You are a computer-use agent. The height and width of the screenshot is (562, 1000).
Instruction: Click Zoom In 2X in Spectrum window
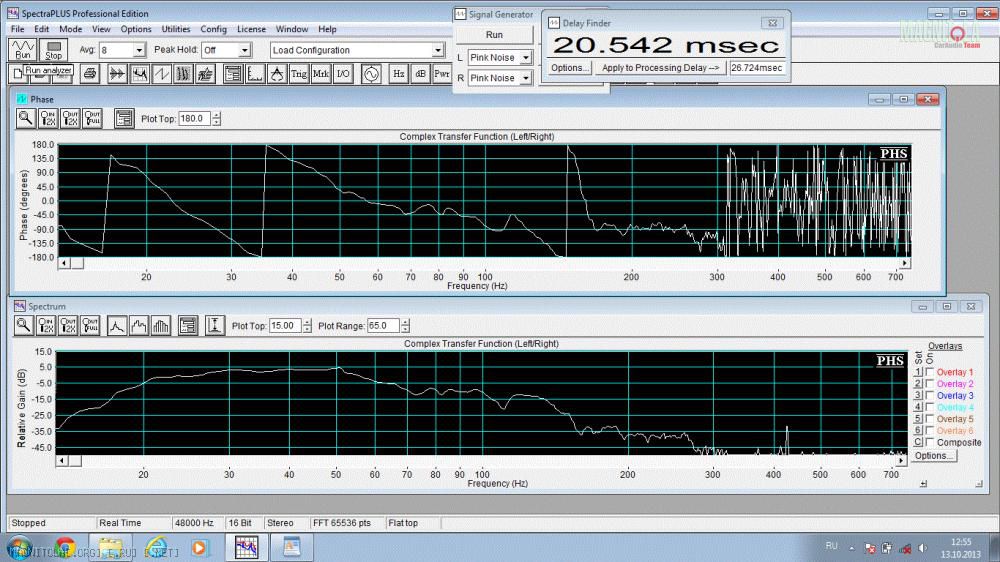46,325
